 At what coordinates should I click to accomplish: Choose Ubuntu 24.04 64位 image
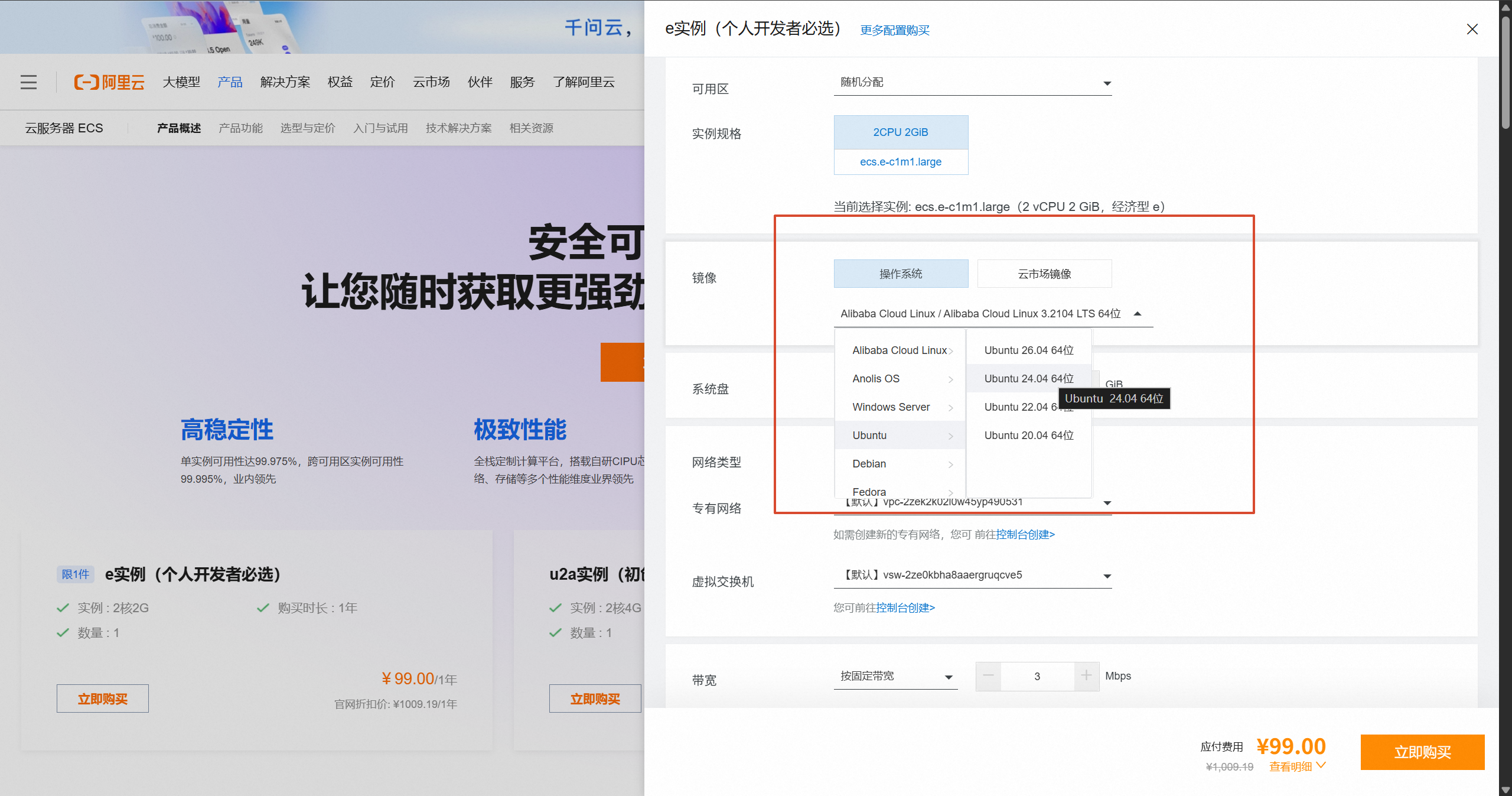click(1029, 379)
